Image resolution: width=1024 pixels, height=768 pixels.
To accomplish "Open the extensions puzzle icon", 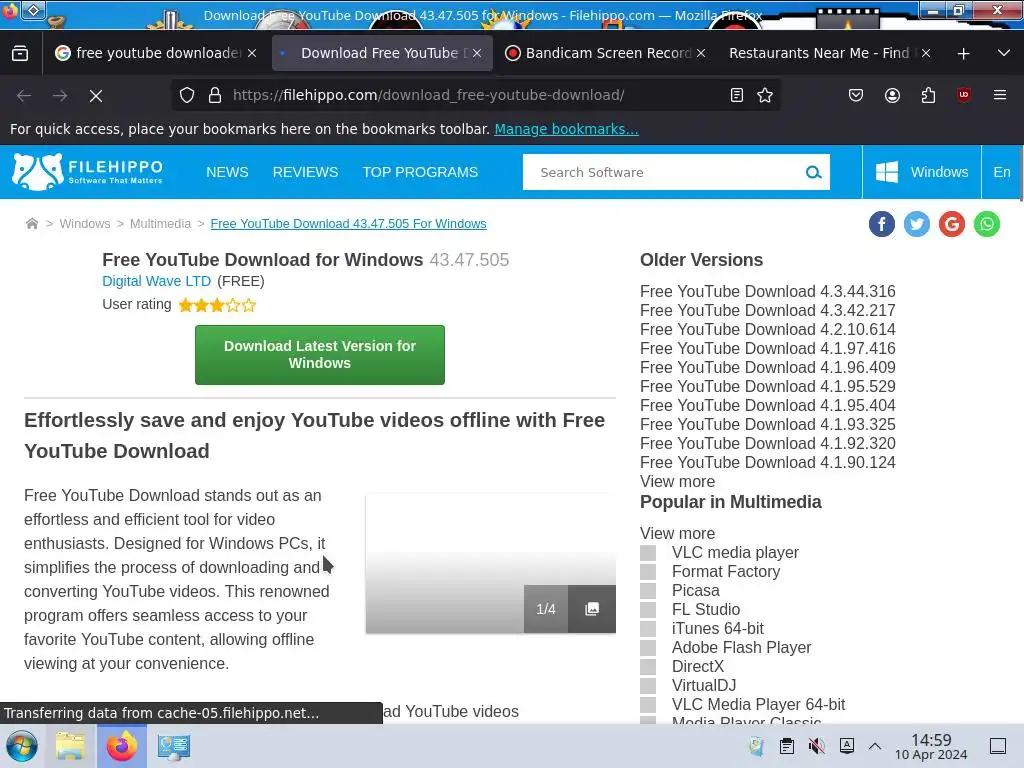I will (x=928, y=95).
